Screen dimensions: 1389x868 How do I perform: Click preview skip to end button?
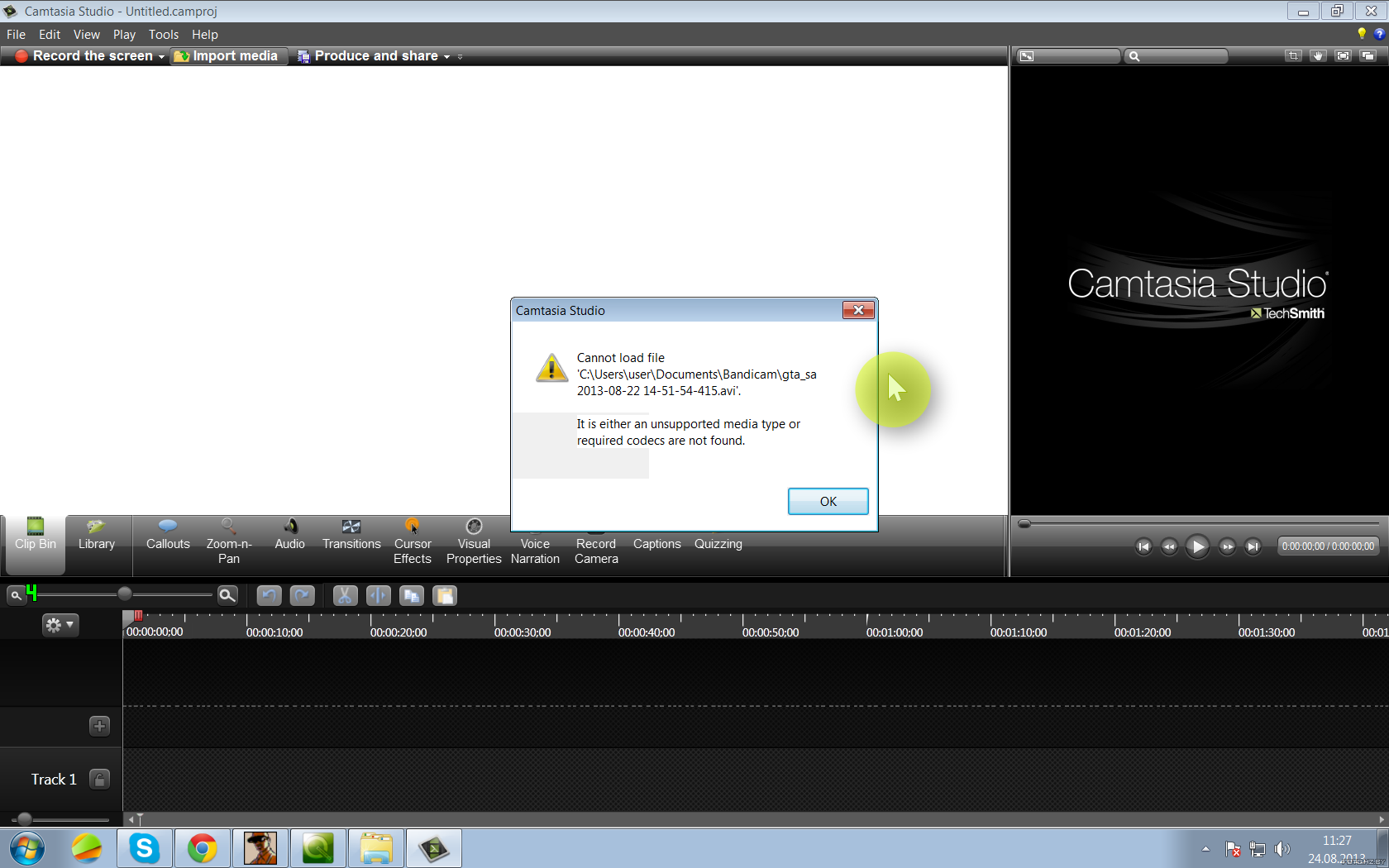[1253, 546]
